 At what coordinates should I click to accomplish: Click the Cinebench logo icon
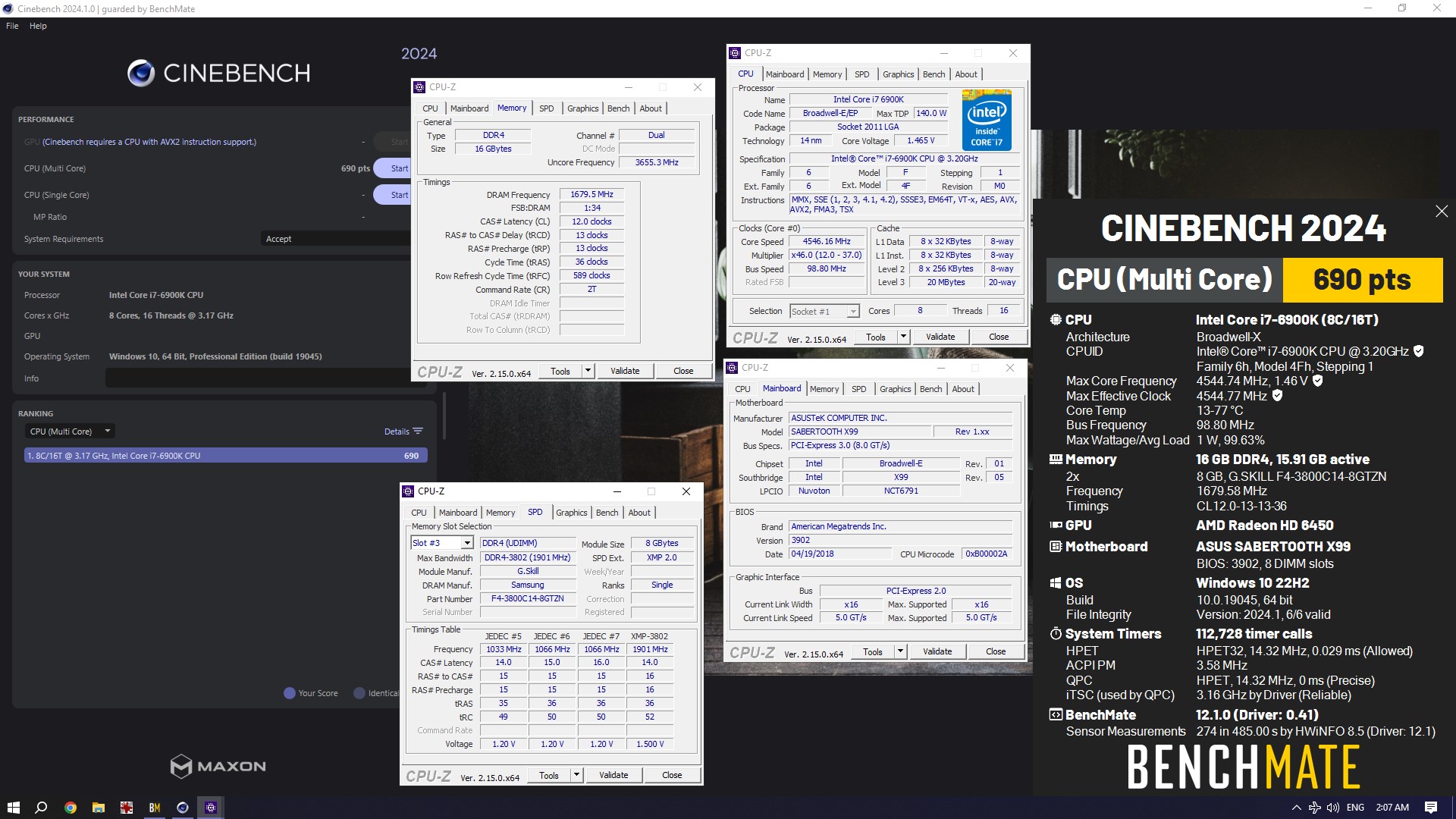click(141, 73)
